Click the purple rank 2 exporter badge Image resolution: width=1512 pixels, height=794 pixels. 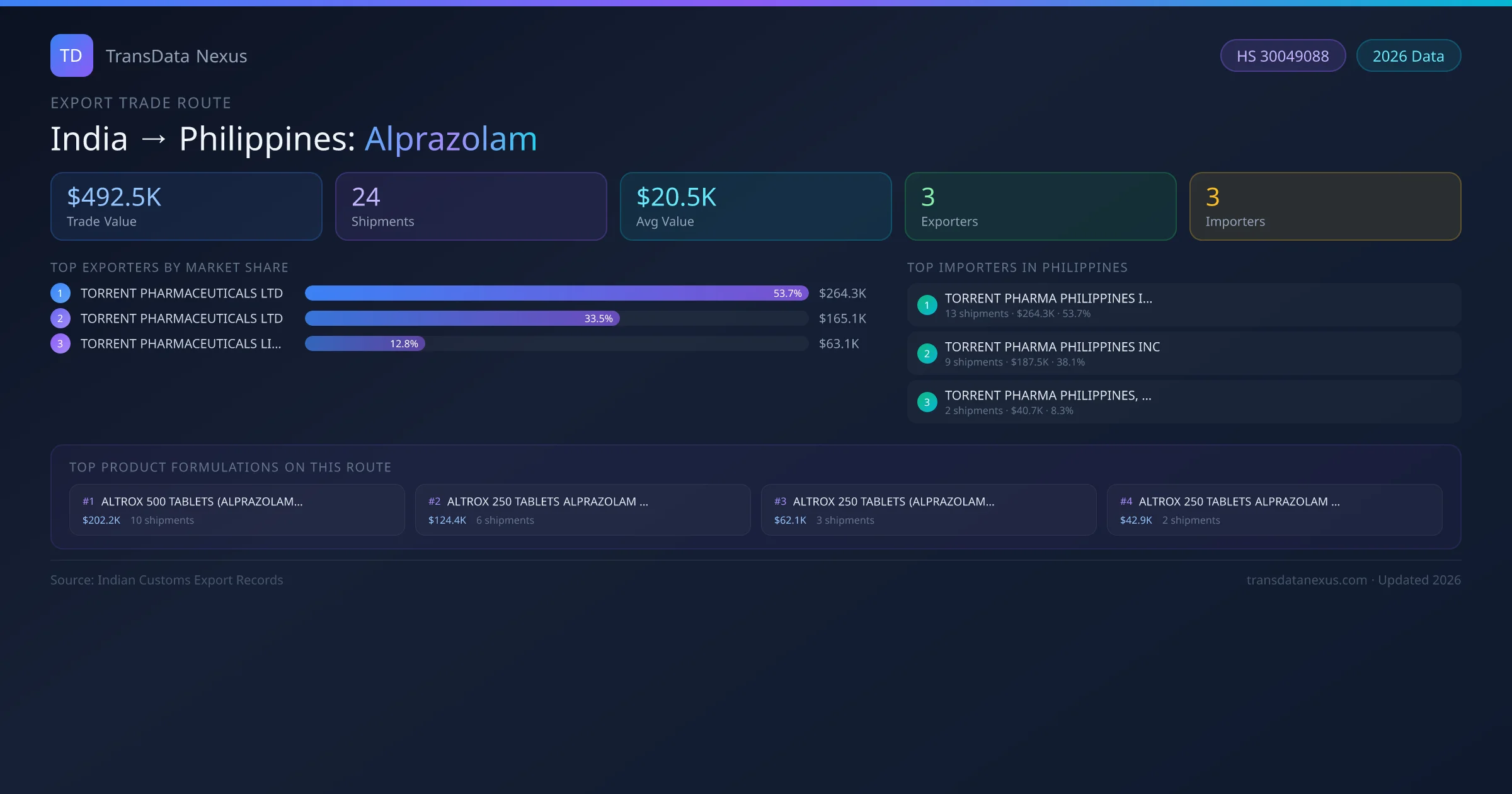click(x=60, y=318)
